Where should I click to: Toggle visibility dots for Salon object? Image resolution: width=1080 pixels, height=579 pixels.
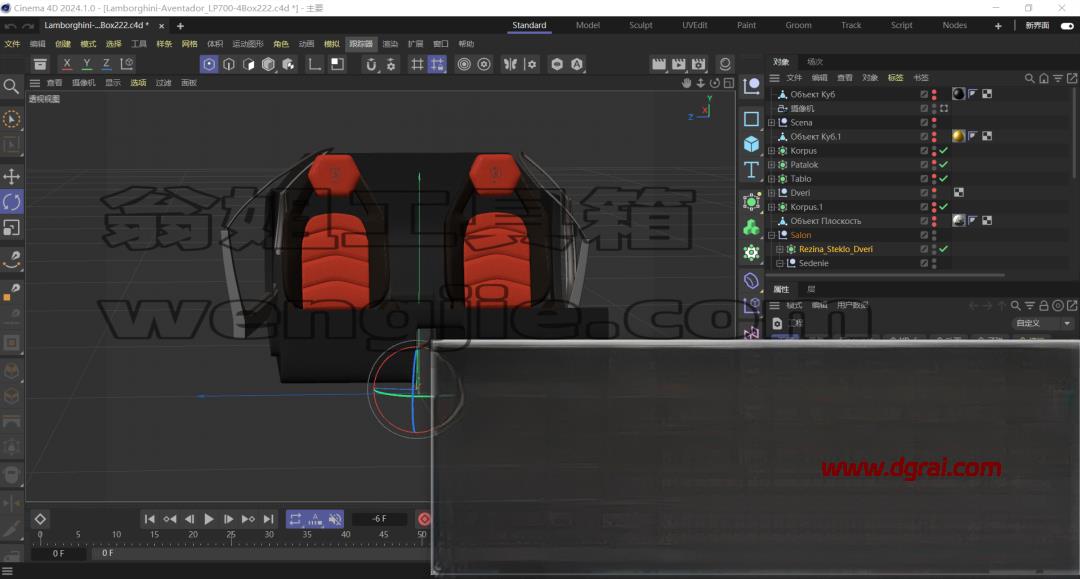pos(934,235)
